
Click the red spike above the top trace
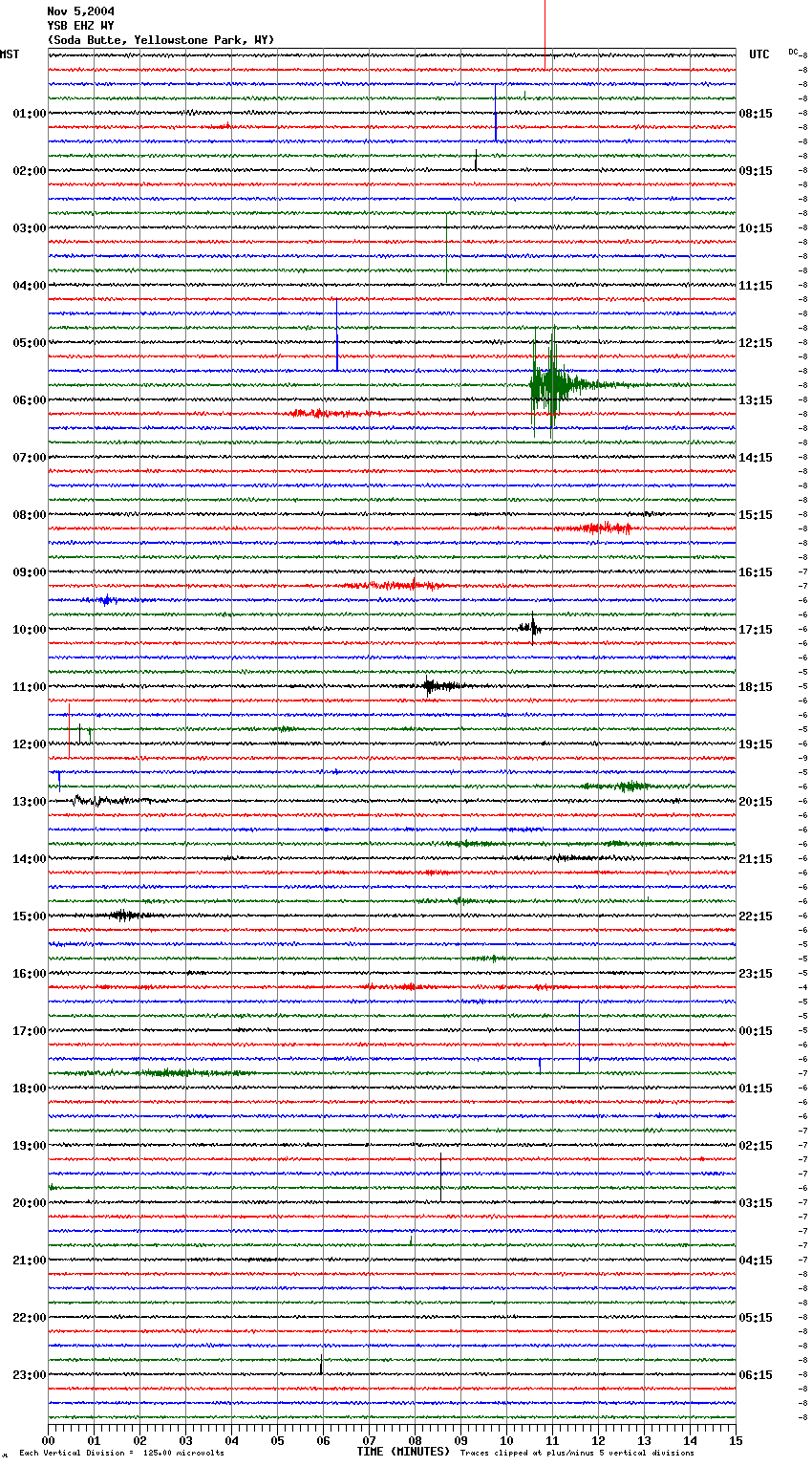click(x=545, y=33)
